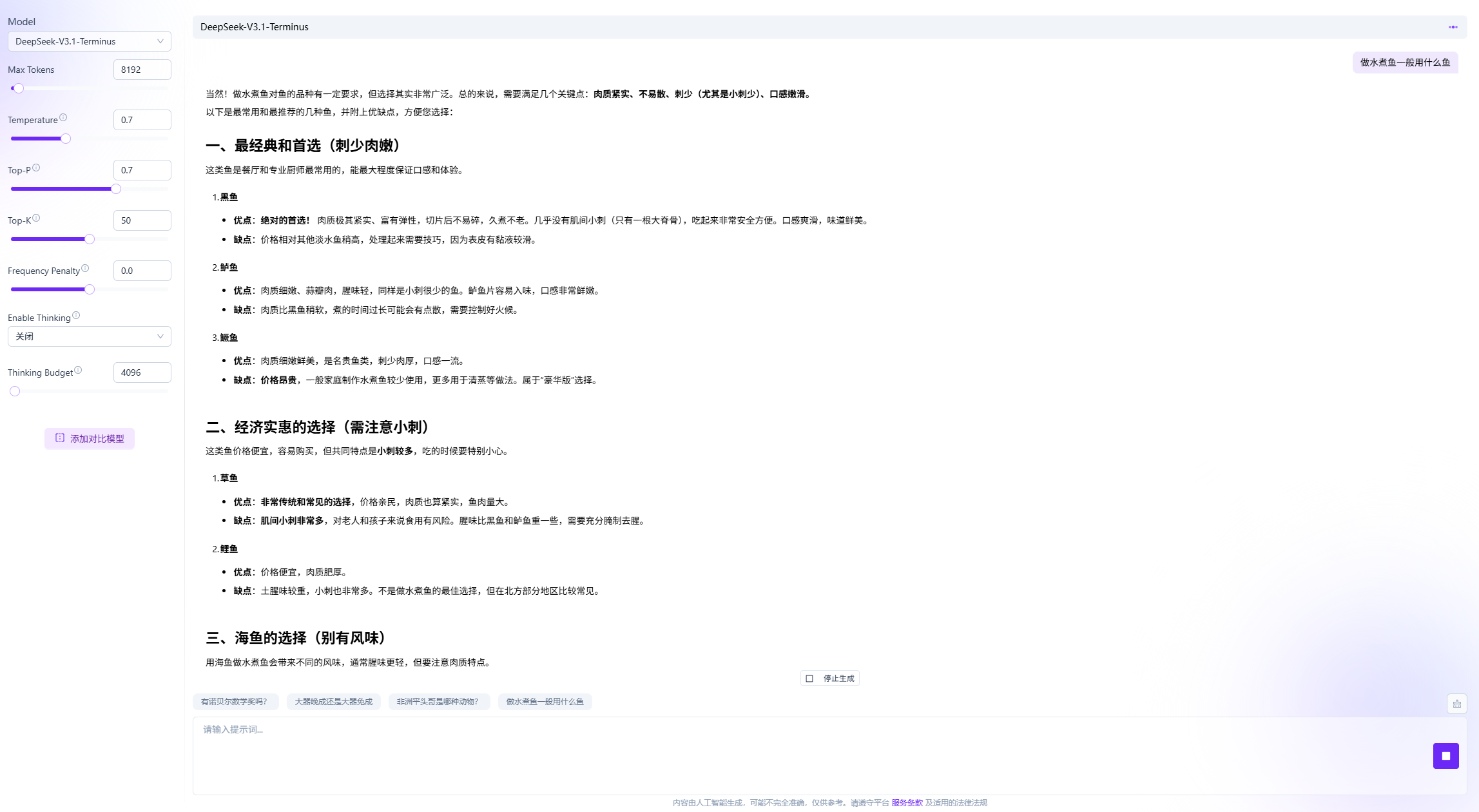1479x812 pixels.
Task: Click the three-dots menu icon in the header
Action: pyautogui.click(x=1453, y=27)
